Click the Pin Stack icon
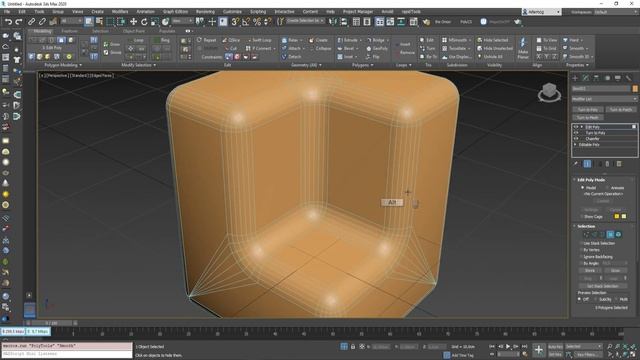This screenshot has width=640, height=360. pyautogui.click(x=576, y=164)
